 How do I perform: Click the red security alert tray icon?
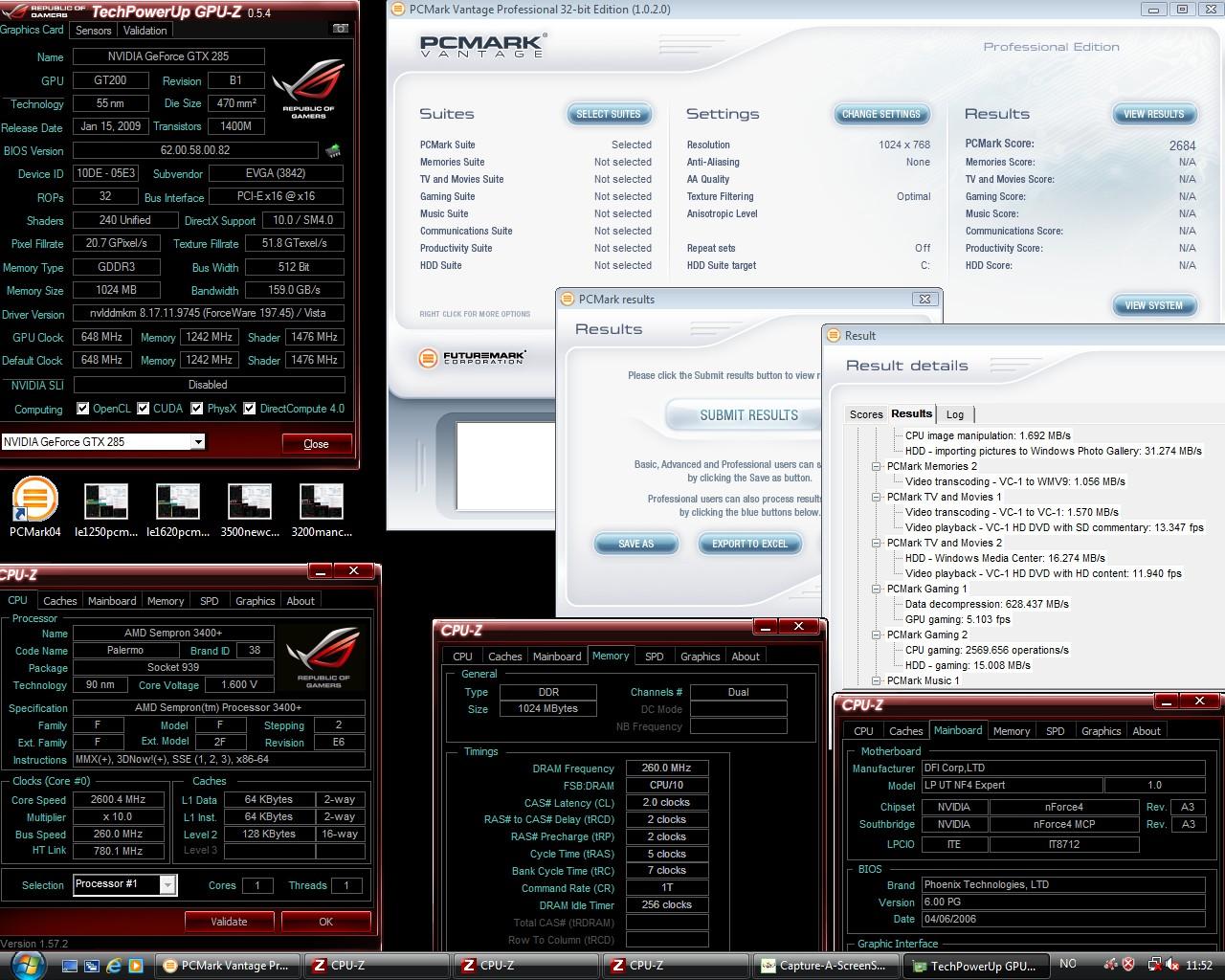(x=1129, y=965)
